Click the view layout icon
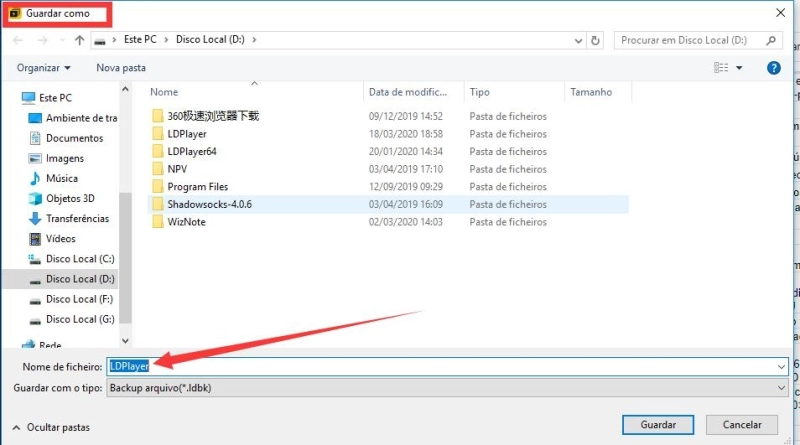800x445 pixels. (x=721, y=68)
